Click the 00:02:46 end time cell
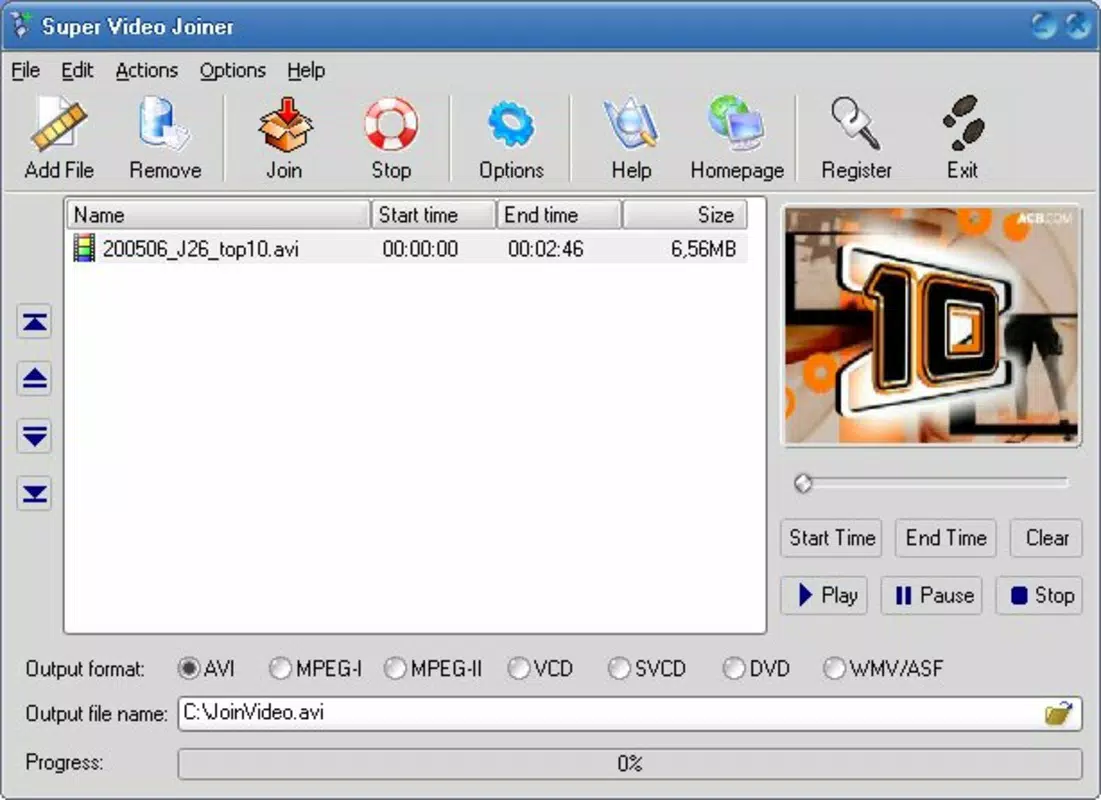This screenshot has height=800, width=1101. 546,249
